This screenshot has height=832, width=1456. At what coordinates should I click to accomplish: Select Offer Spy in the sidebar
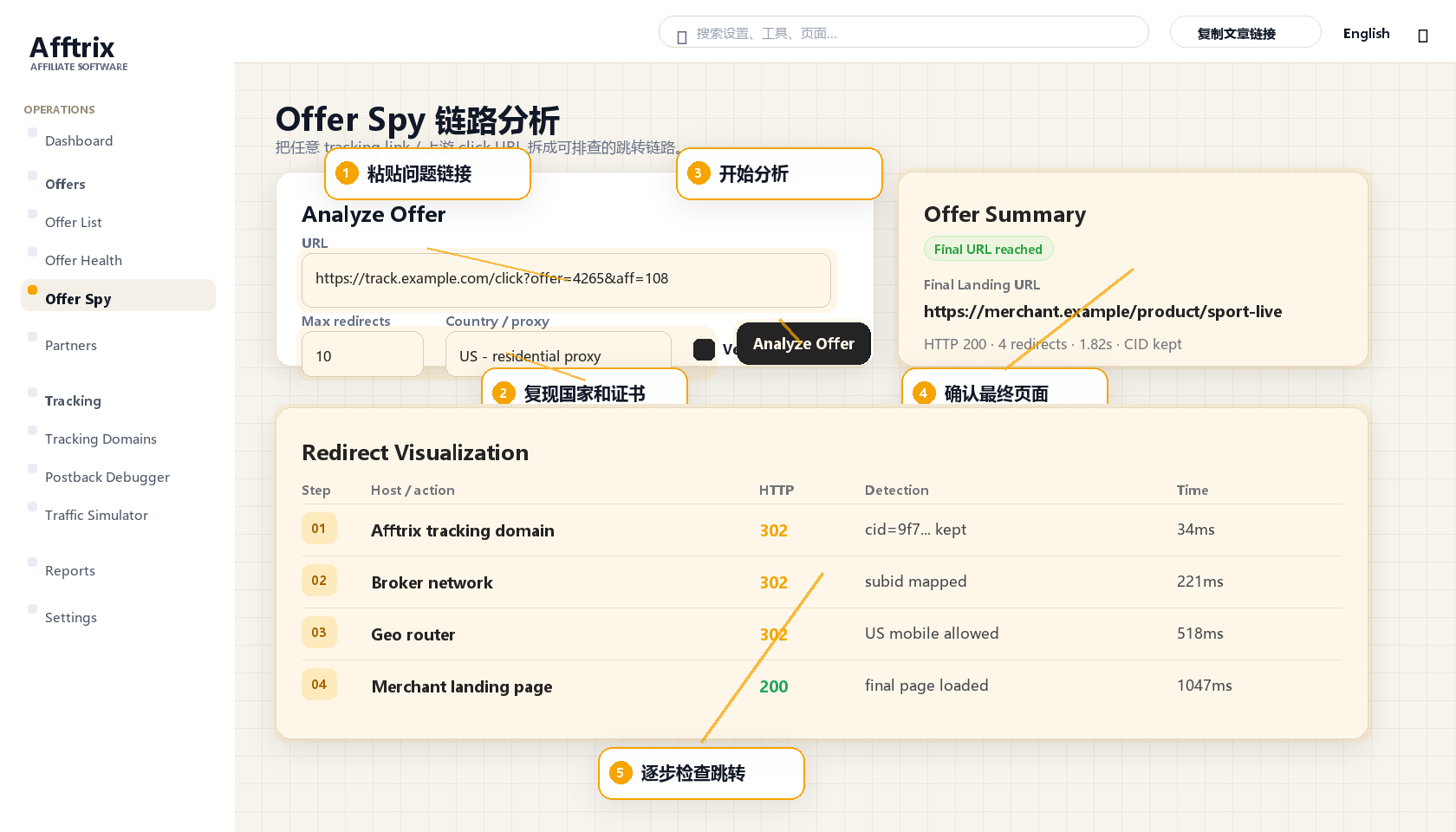[118, 296]
